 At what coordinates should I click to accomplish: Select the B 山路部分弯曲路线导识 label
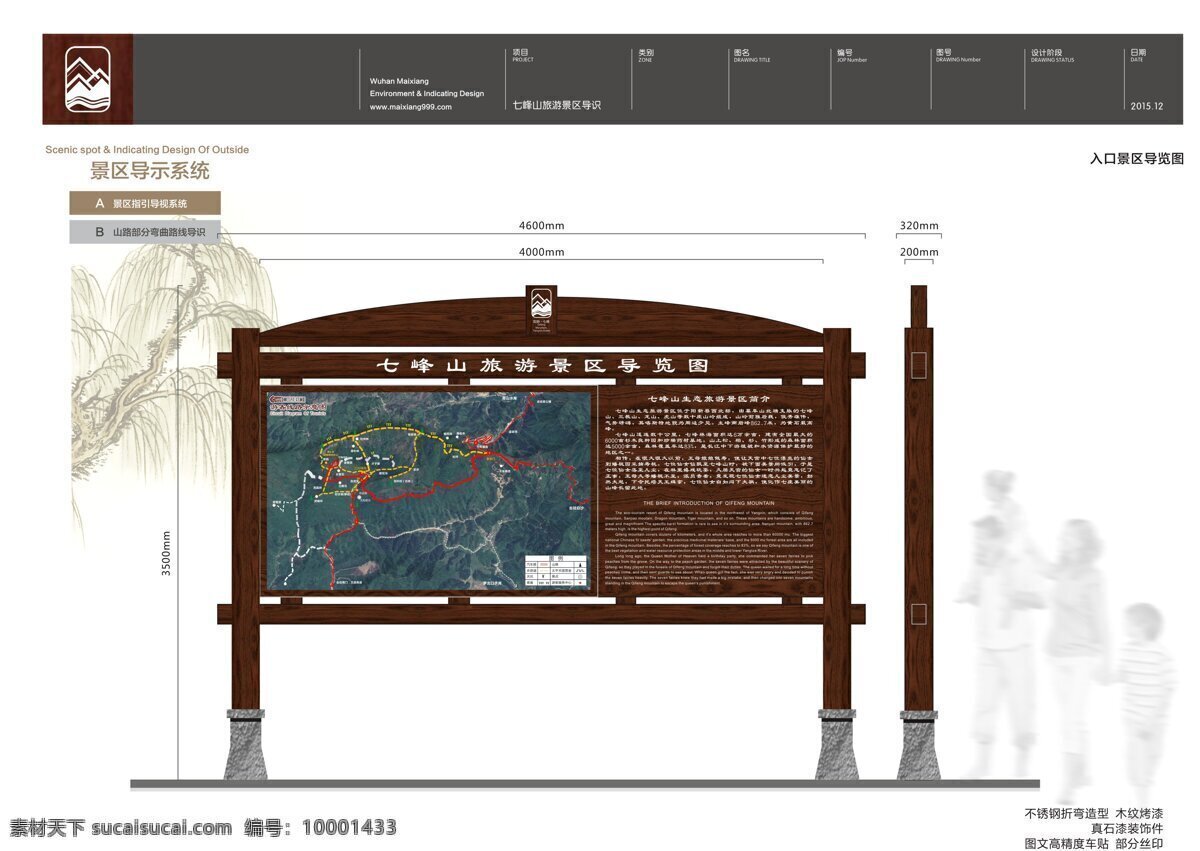point(145,232)
